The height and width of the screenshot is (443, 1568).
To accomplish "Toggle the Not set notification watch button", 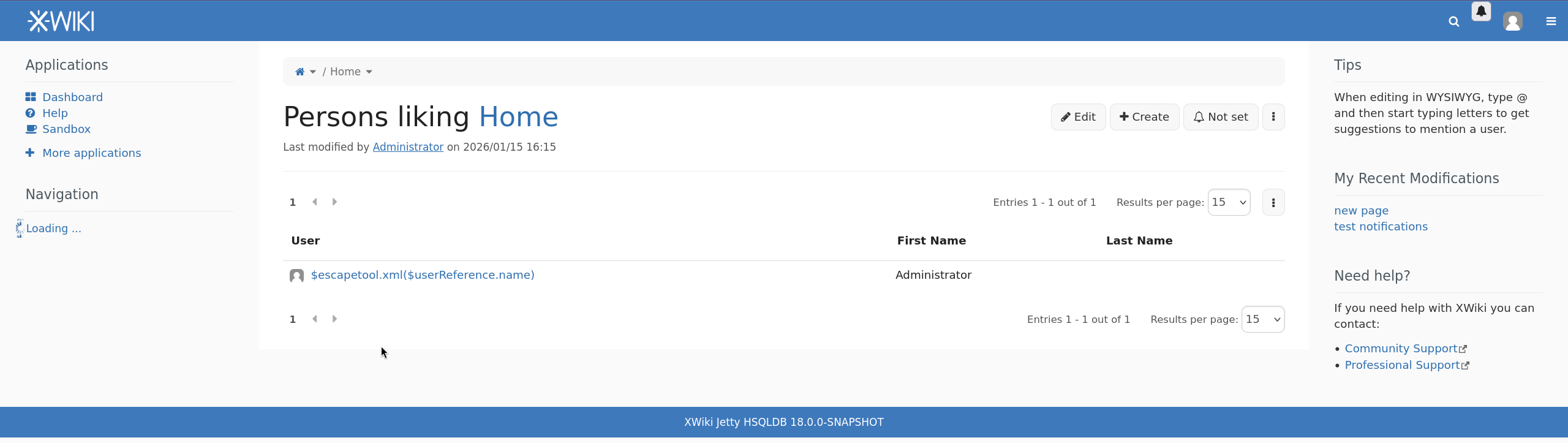I will [x=1220, y=117].
